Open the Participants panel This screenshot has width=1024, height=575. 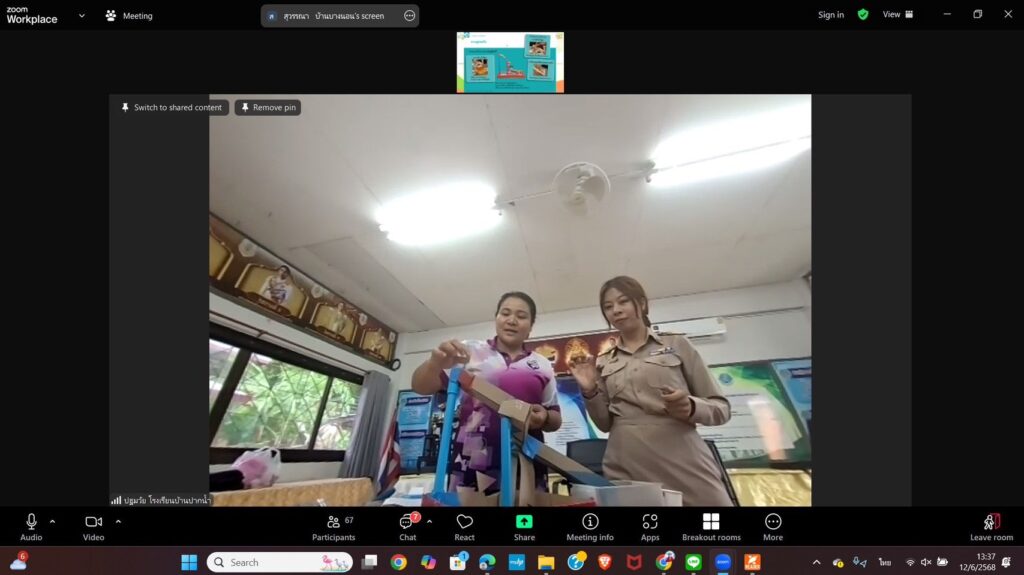tap(334, 527)
